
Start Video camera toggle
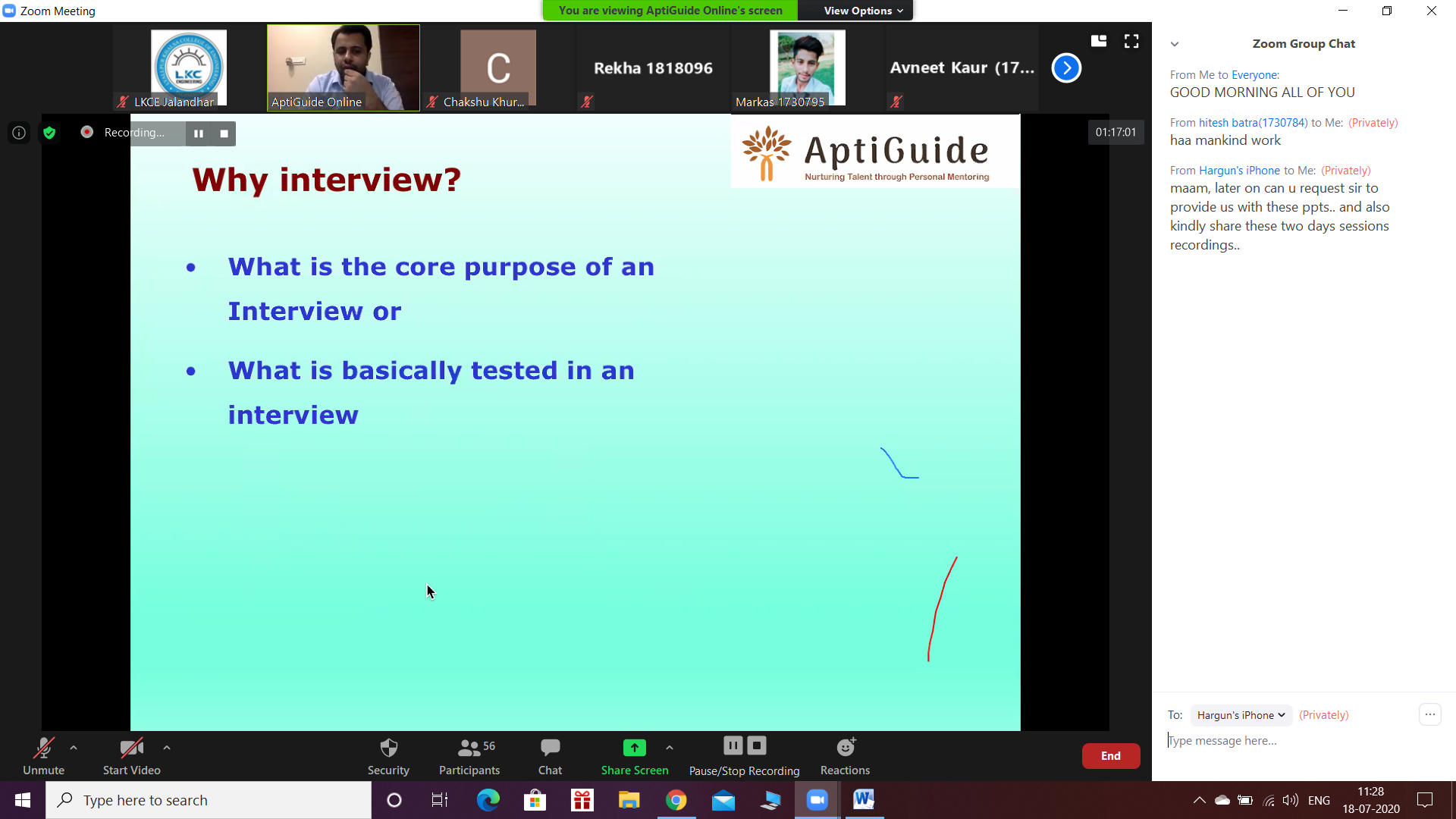[x=132, y=756]
